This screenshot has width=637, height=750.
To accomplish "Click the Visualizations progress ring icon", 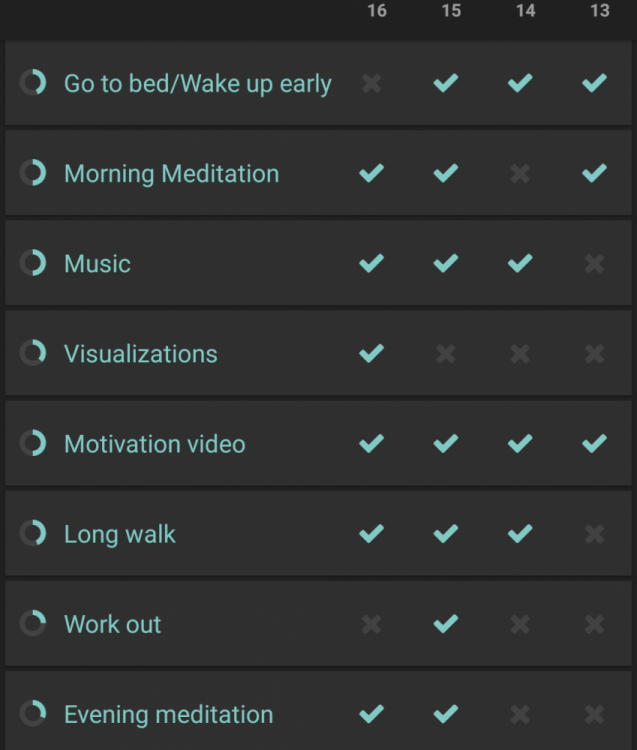I will (33, 353).
